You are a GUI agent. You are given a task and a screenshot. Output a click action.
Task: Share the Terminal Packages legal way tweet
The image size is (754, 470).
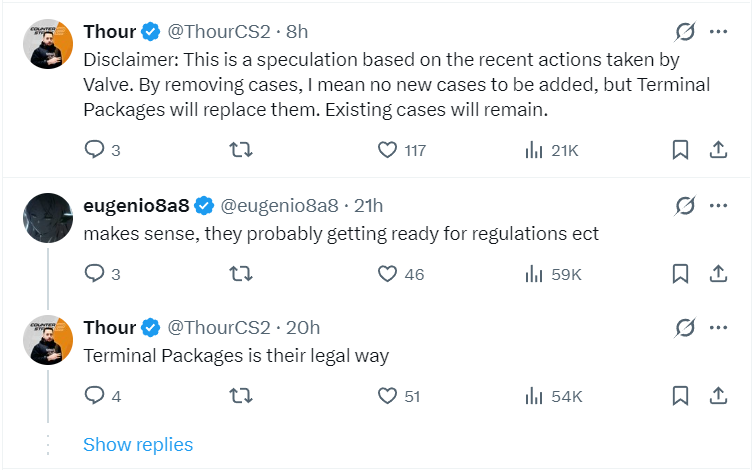coord(717,396)
